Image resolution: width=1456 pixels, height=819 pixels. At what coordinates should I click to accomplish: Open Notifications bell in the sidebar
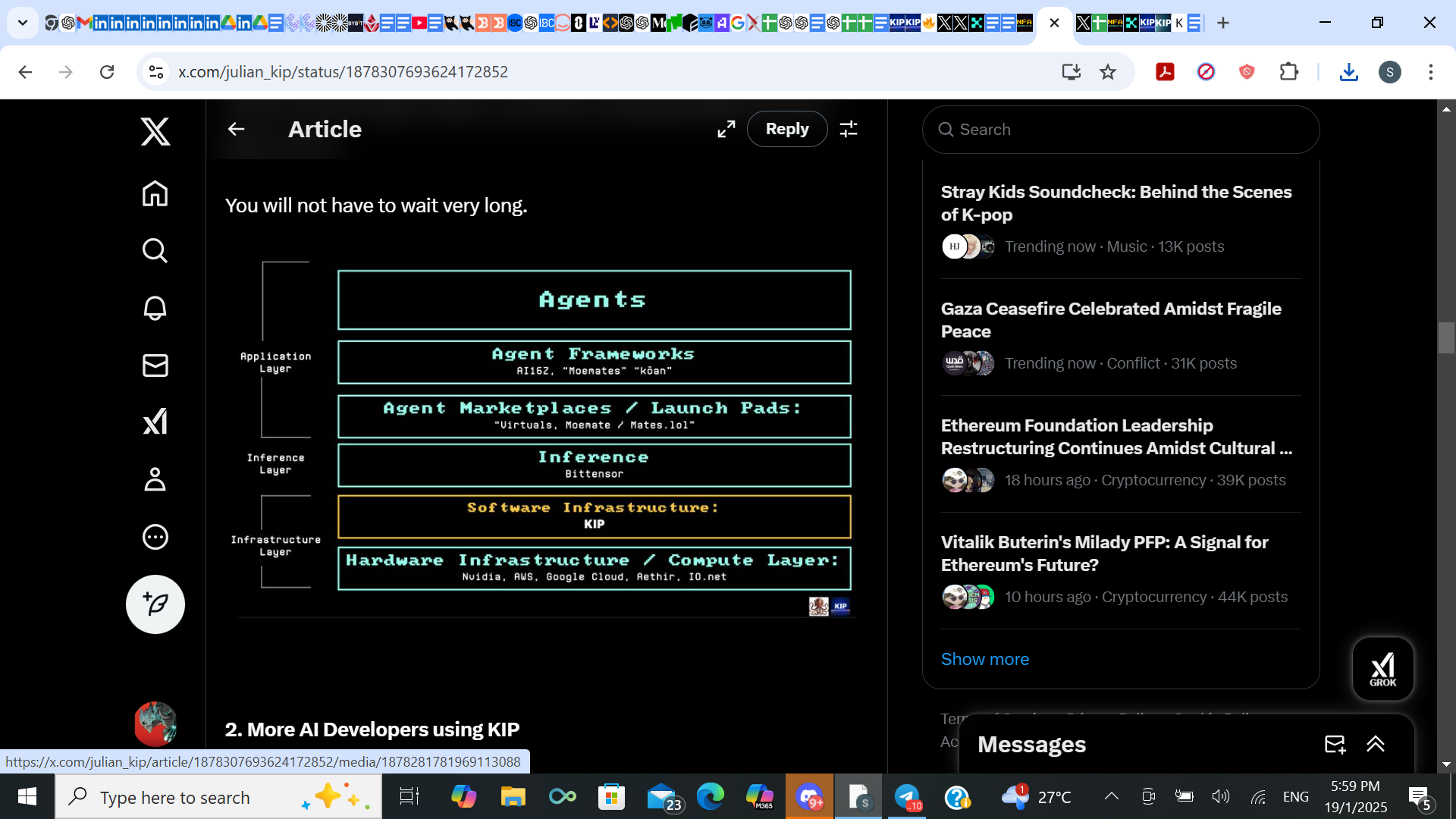[x=155, y=308]
